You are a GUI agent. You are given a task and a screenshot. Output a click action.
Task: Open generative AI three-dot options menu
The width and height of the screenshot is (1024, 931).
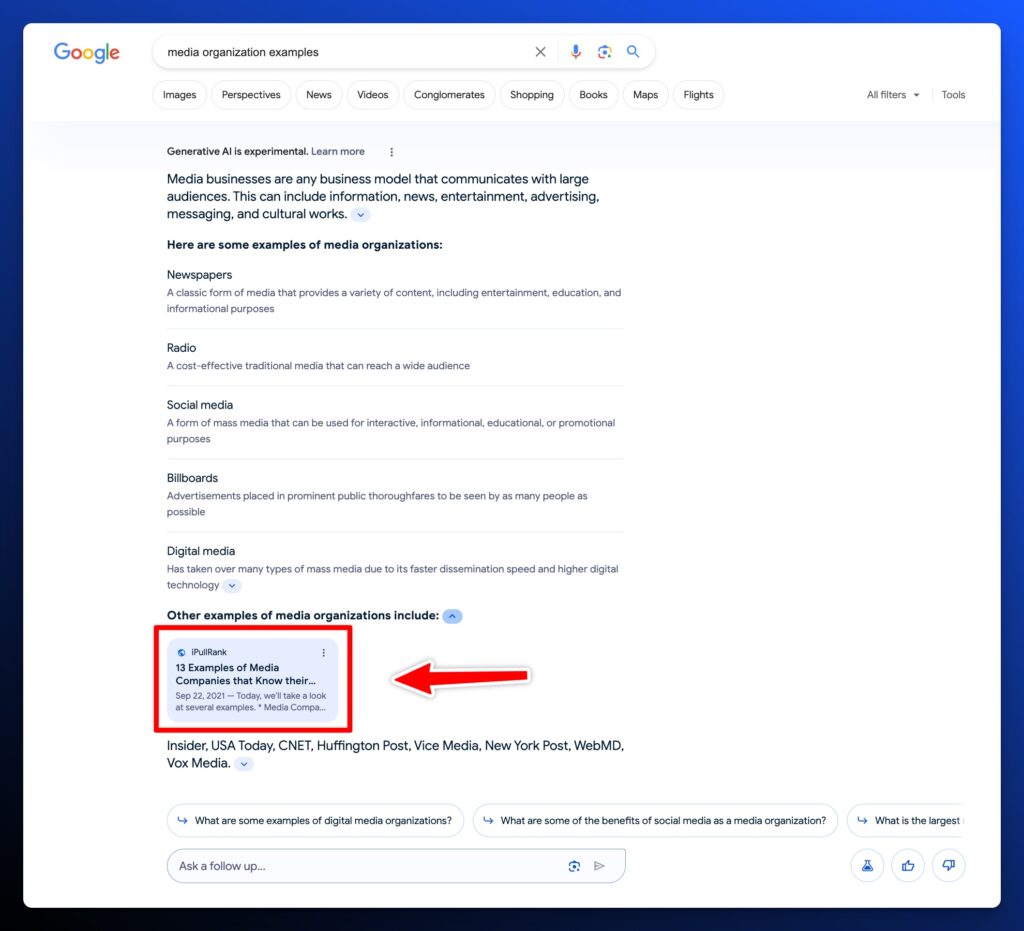[392, 152]
